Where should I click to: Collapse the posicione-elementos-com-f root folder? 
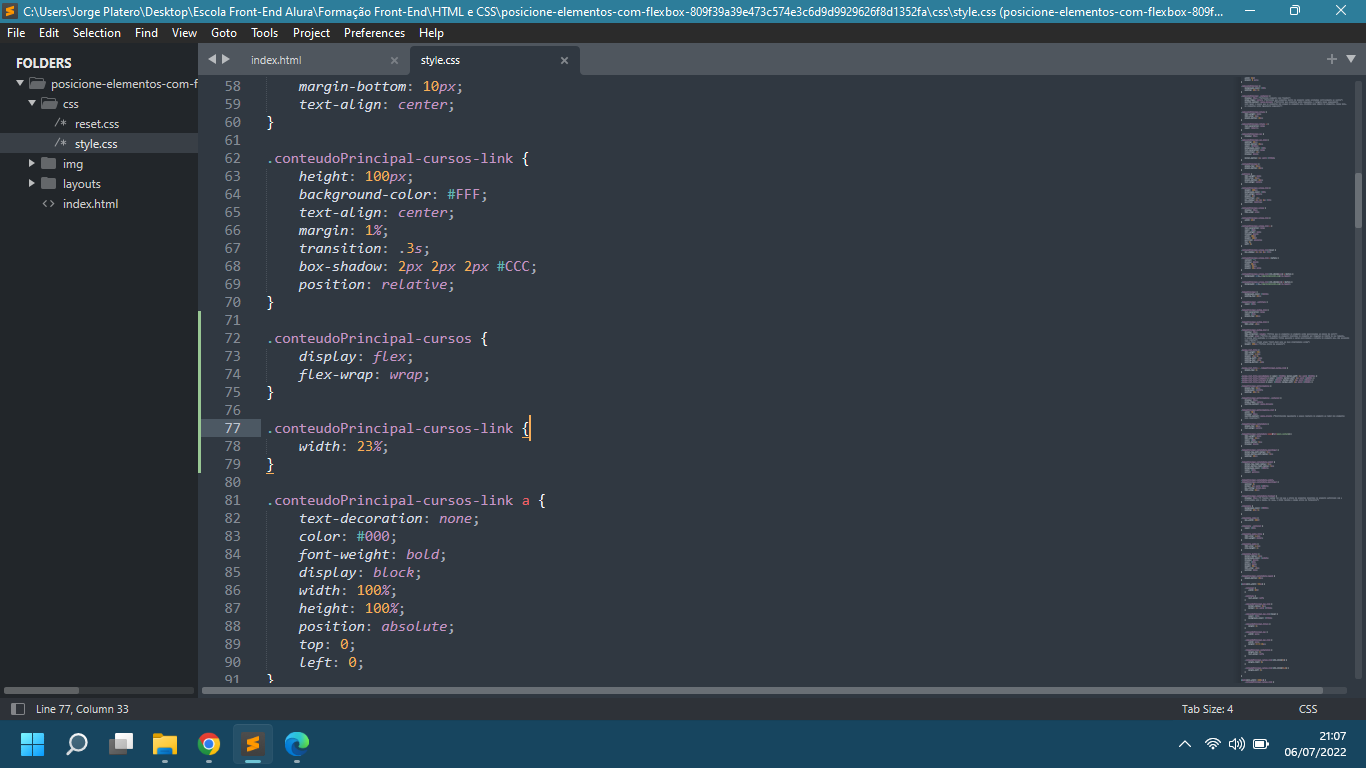pos(19,83)
